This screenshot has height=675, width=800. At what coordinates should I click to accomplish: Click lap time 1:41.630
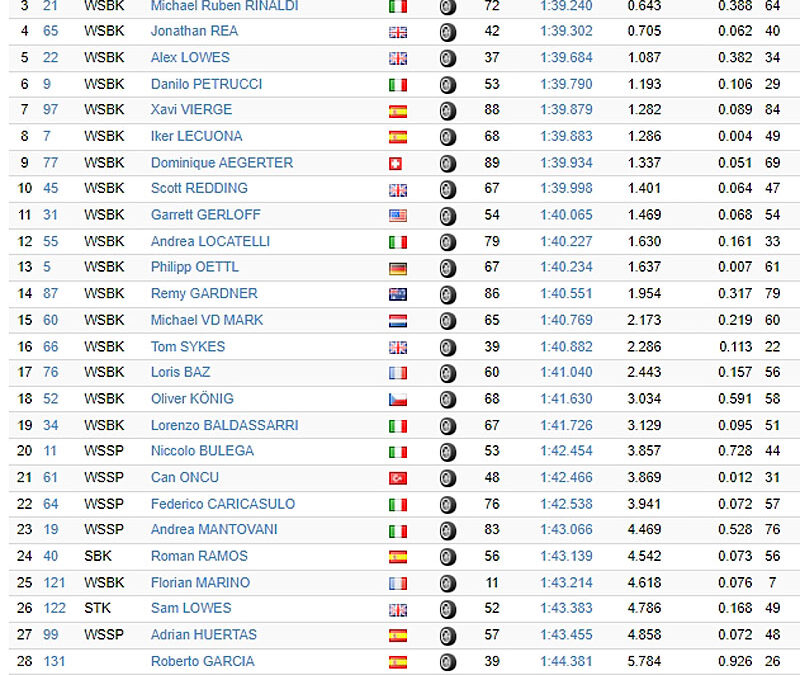pyautogui.click(x=566, y=398)
